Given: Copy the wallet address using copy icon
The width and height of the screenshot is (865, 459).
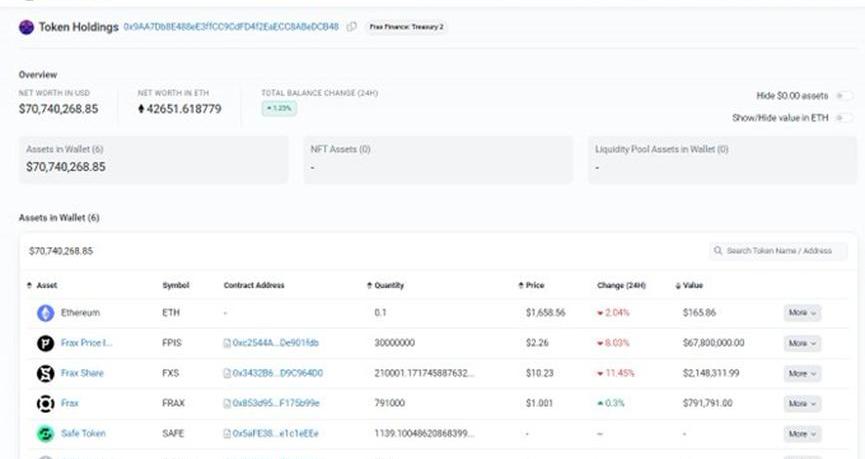Looking at the screenshot, I should point(351,27).
